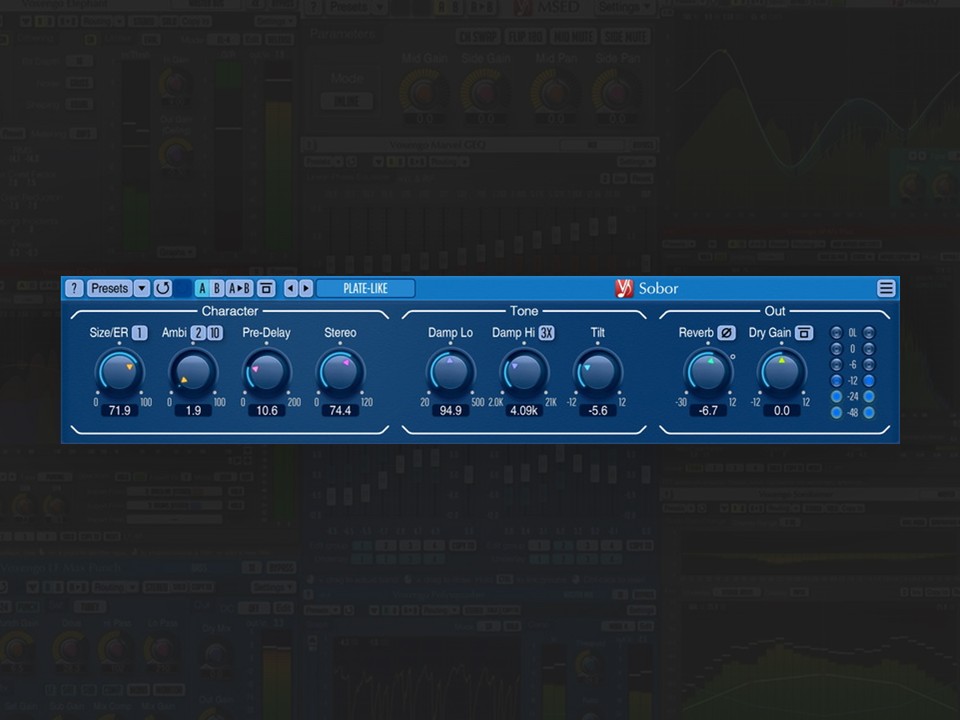Toggle the 10 button beside Ambi

pos(214,333)
